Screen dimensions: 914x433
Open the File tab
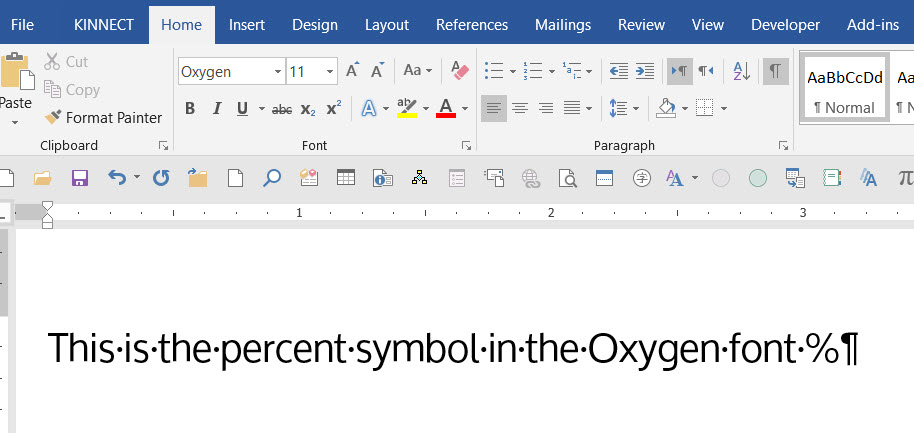tap(23, 25)
